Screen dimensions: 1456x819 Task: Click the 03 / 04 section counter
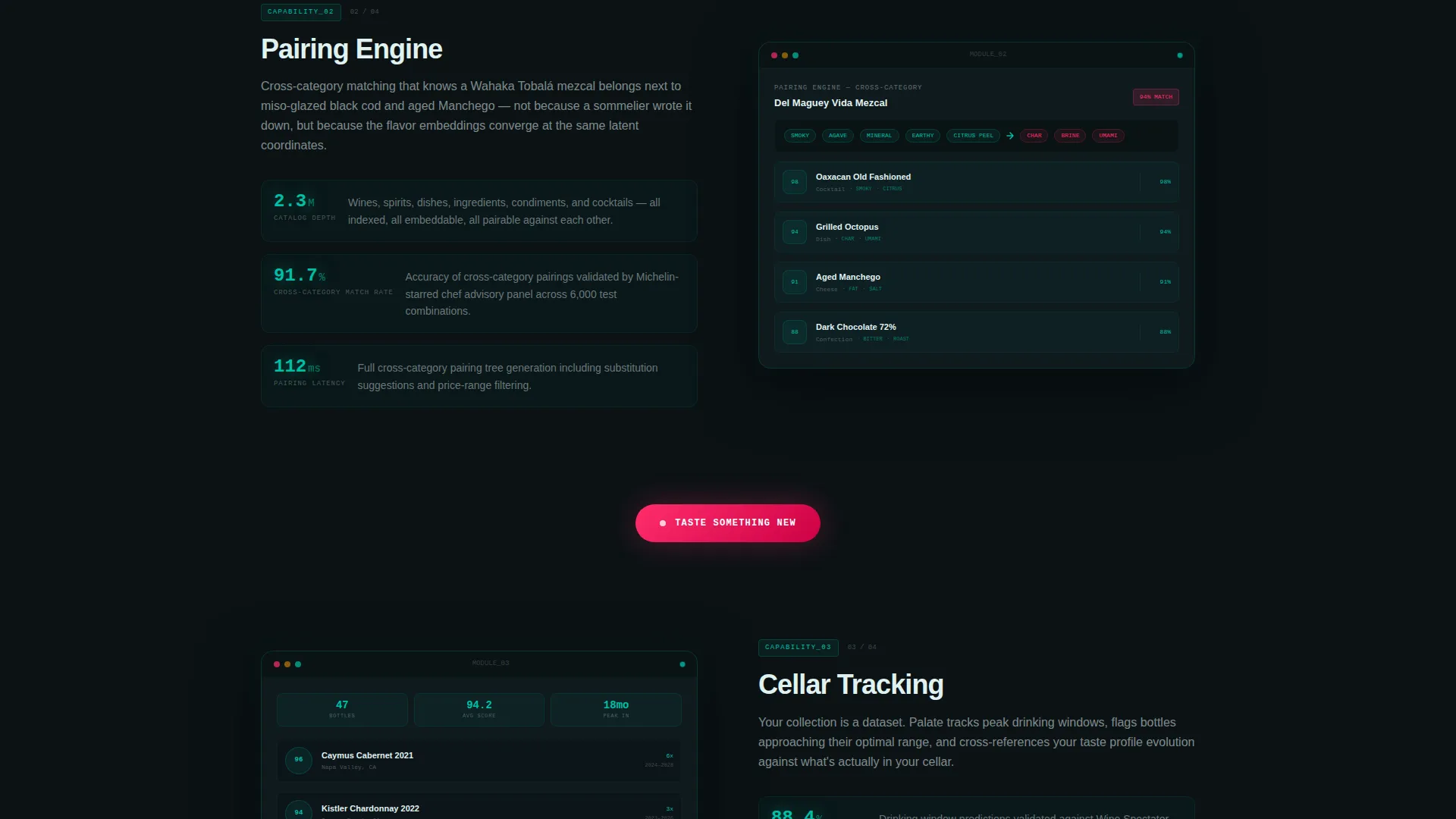862,648
